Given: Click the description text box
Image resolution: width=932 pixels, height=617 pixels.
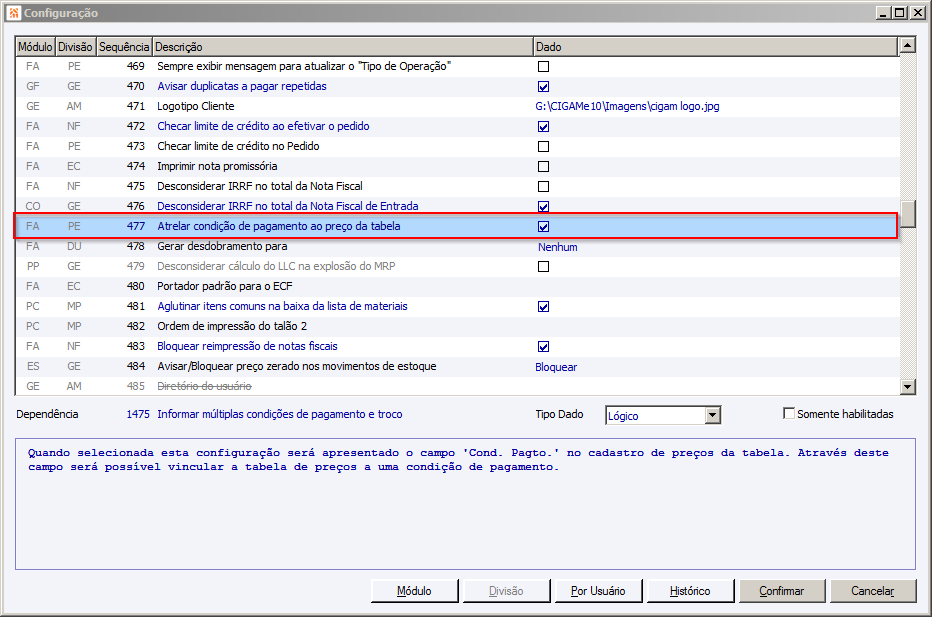Looking at the screenshot, I should (x=465, y=504).
